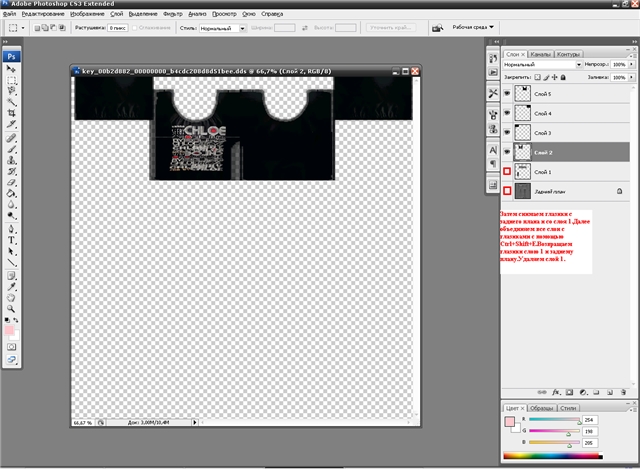This screenshot has width=640, height=470.
Task: Select the Crop tool
Action: (x=11, y=113)
